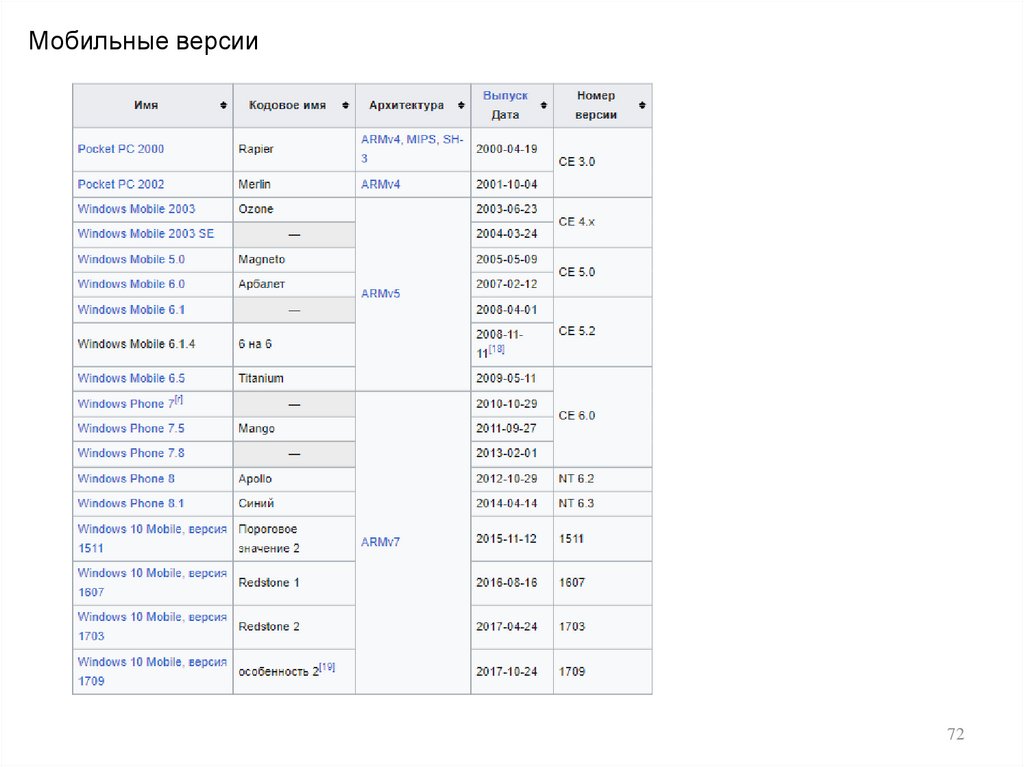Select the date 2000-04-19

click(x=507, y=149)
